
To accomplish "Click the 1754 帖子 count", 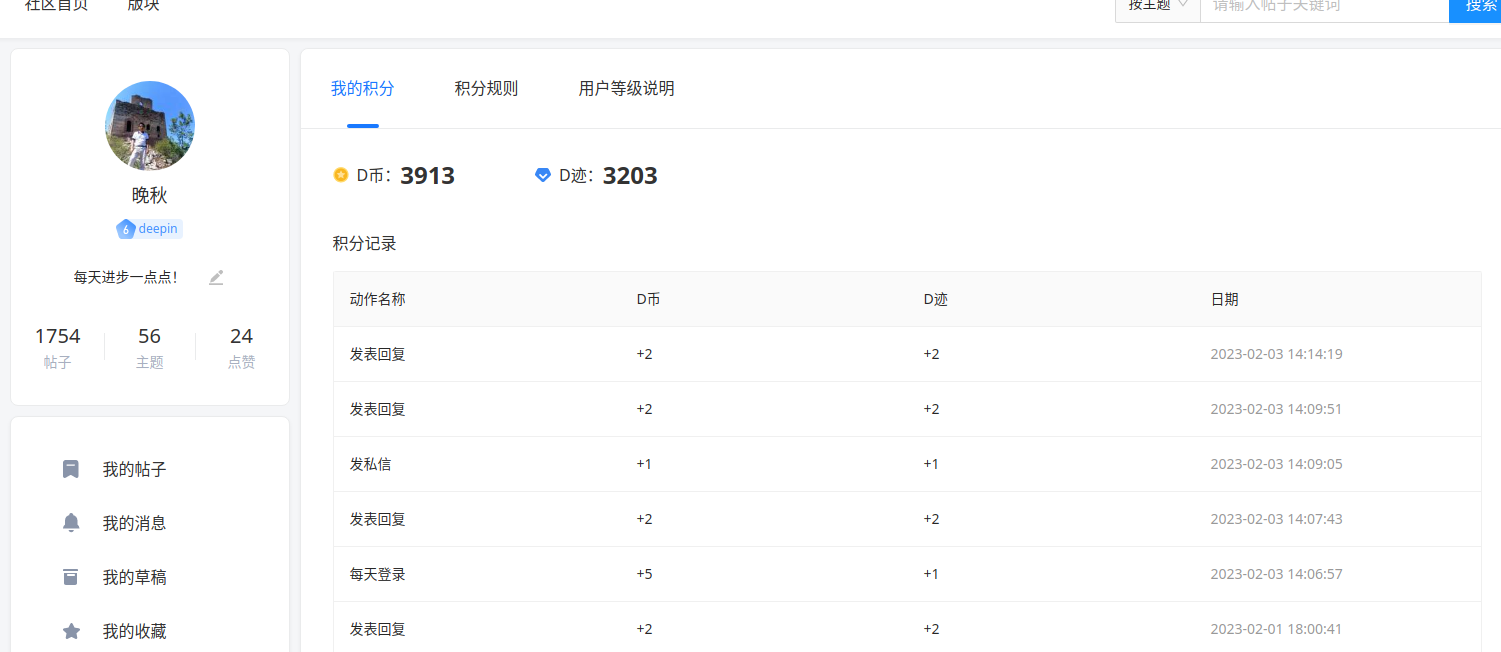I will (57, 347).
